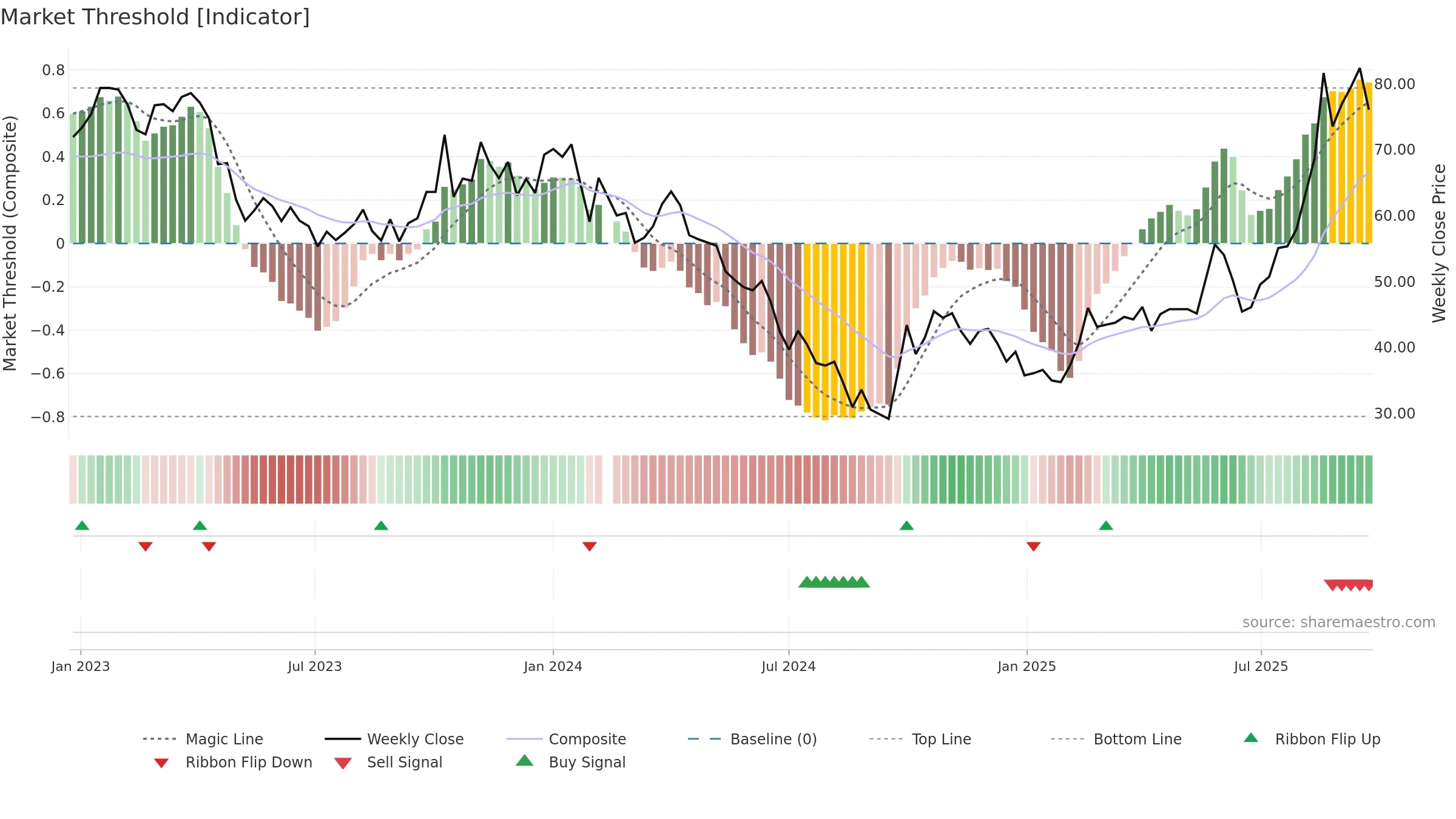The width and height of the screenshot is (1456, 819).
Task: Toggle the Ribbon Flip Down legend entry
Action: coord(232,762)
